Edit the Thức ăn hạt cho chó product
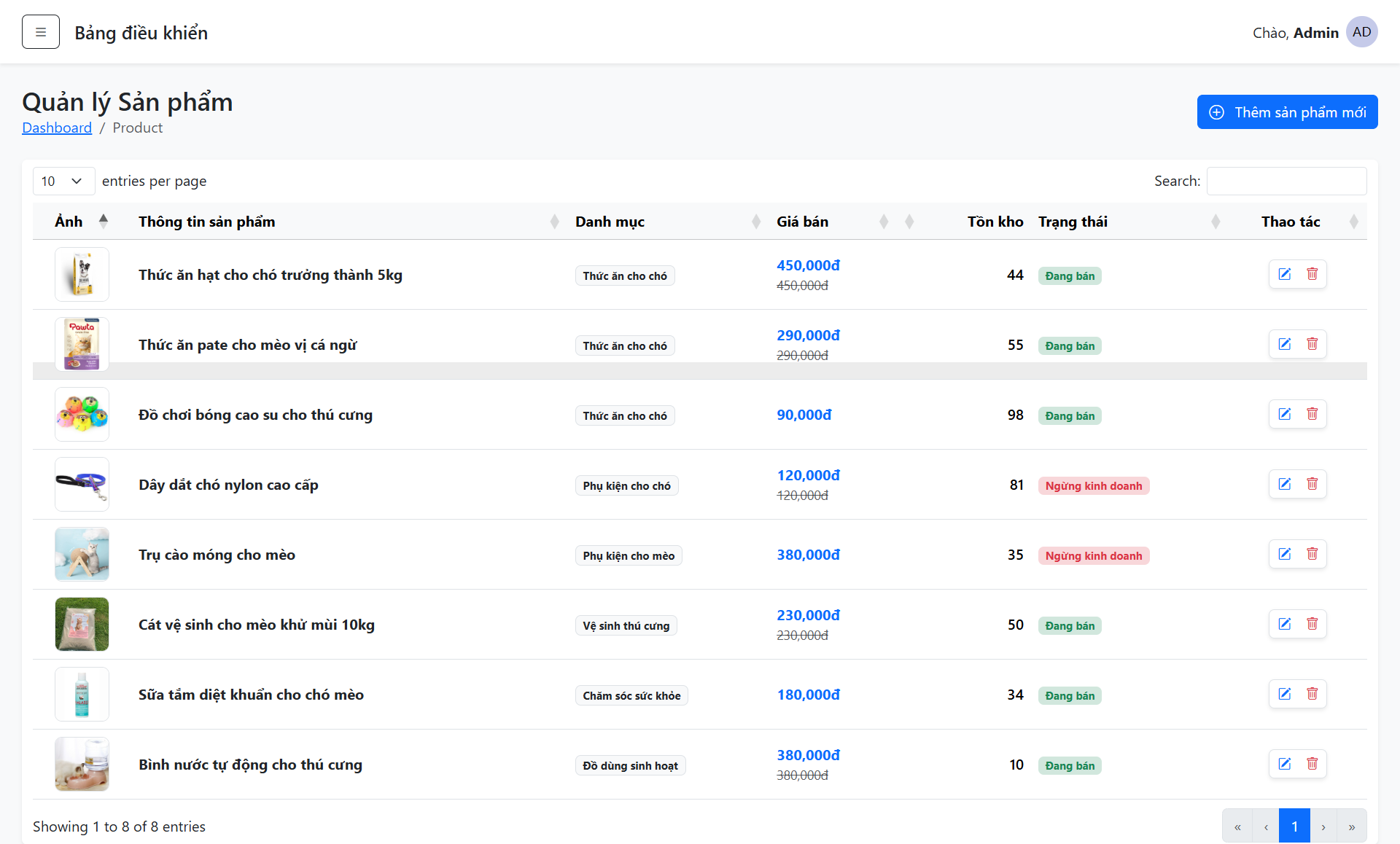The image size is (1400, 844). click(x=1284, y=274)
